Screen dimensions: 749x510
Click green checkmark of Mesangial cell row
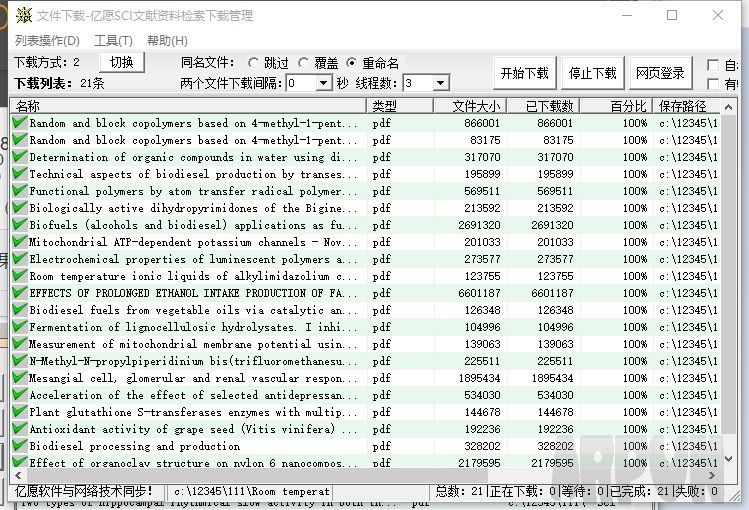[20, 377]
